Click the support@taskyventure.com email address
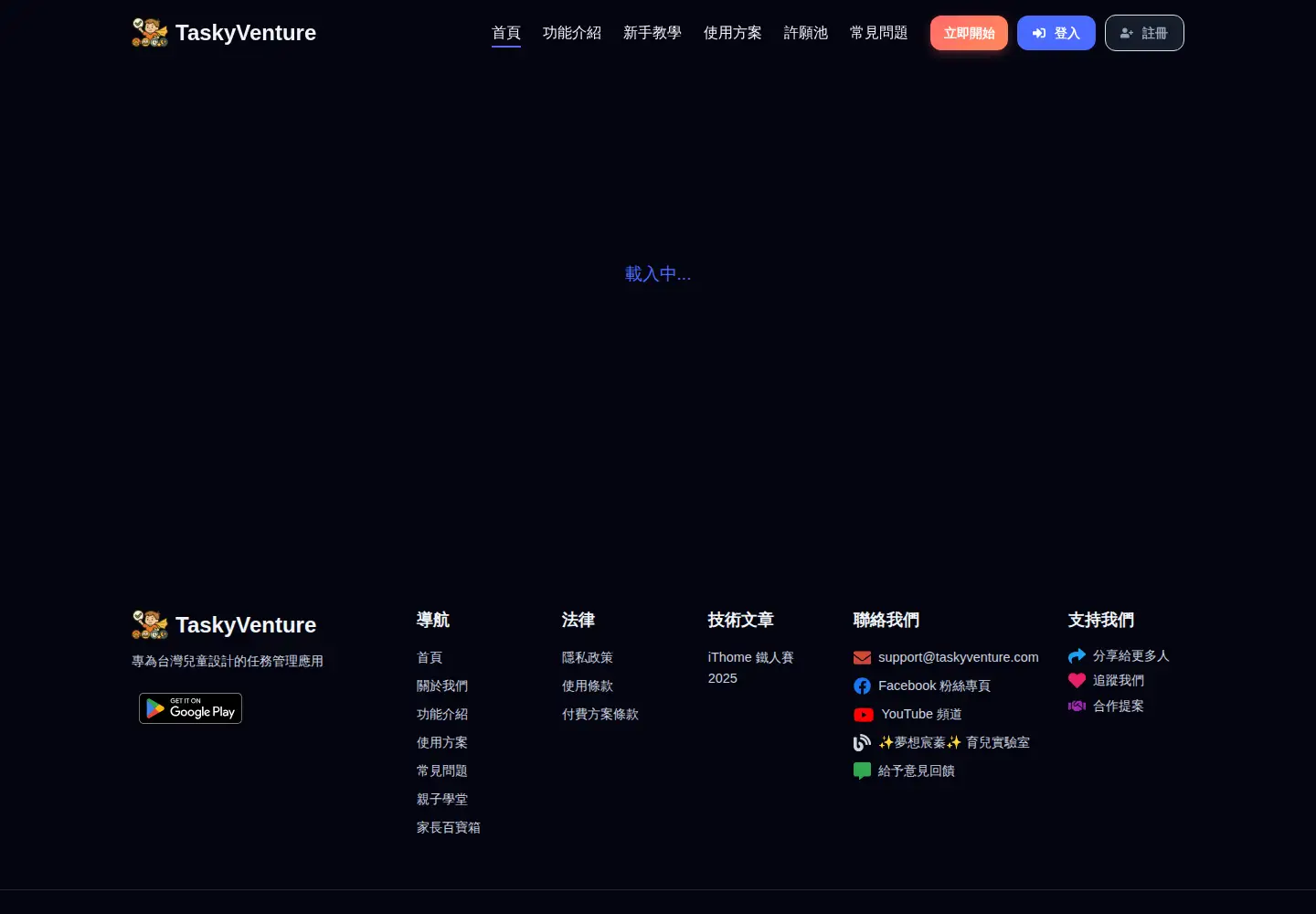Image resolution: width=1316 pixels, height=914 pixels. pyautogui.click(x=959, y=658)
